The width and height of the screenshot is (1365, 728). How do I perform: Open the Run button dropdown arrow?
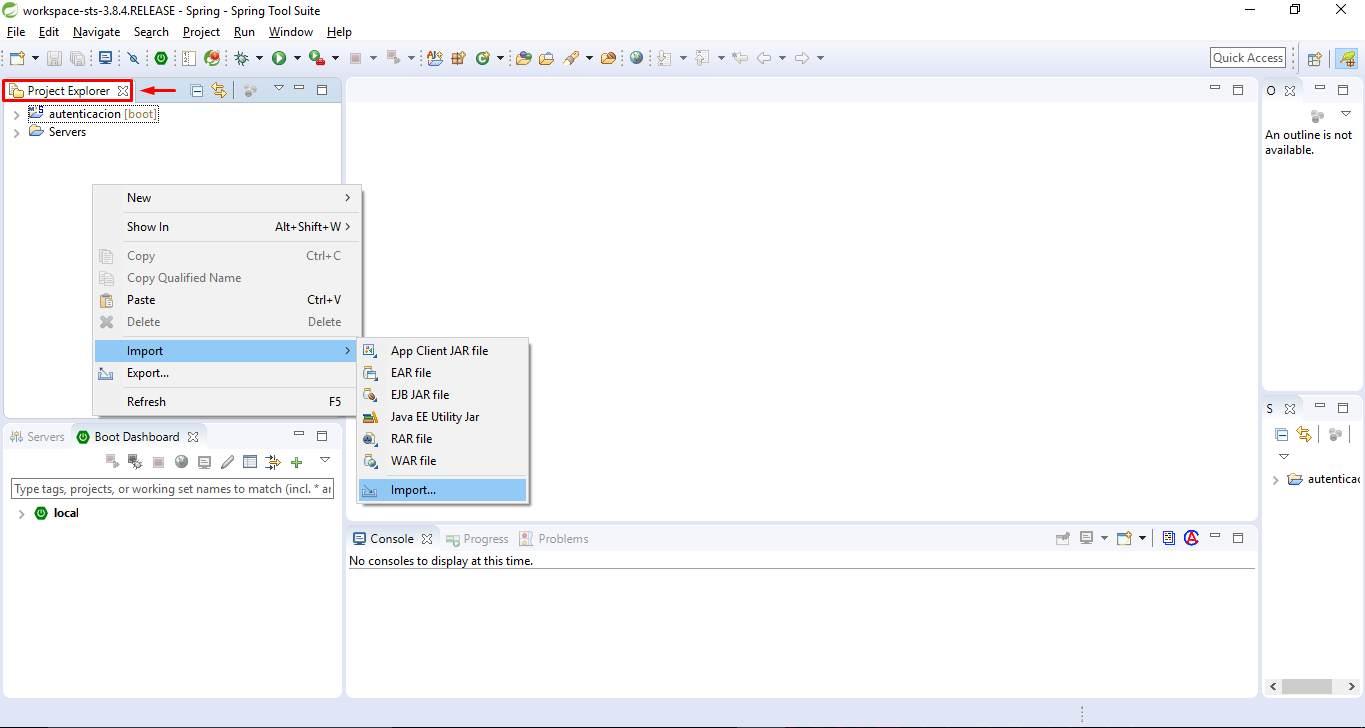pos(297,58)
